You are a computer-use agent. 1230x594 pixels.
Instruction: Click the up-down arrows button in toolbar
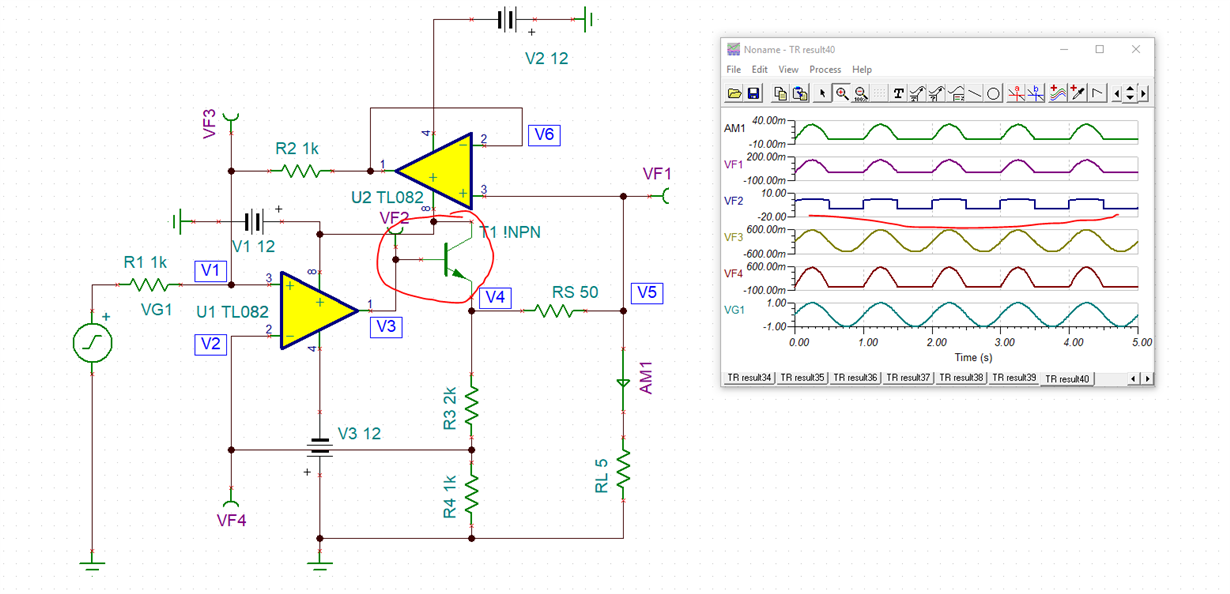1130,93
